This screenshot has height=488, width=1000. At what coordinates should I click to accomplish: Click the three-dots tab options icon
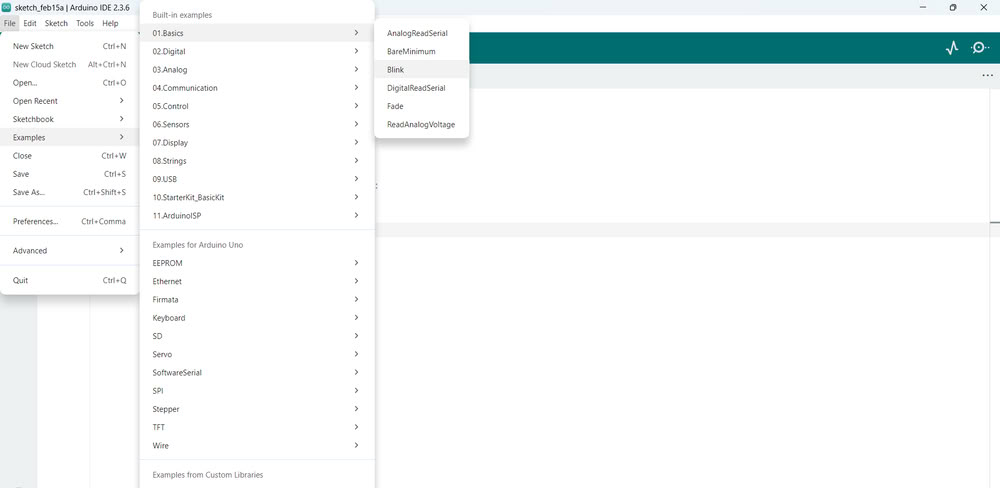pos(988,75)
